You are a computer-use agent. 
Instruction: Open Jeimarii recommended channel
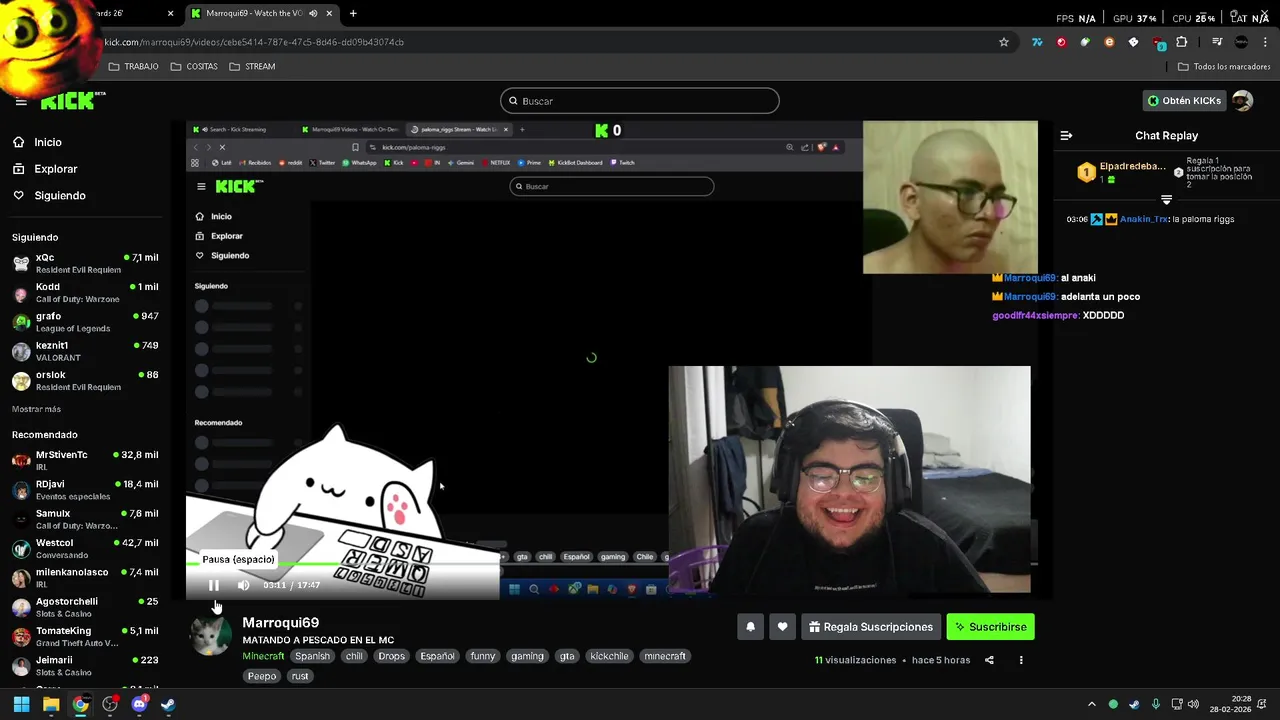click(x=85, y=666)
